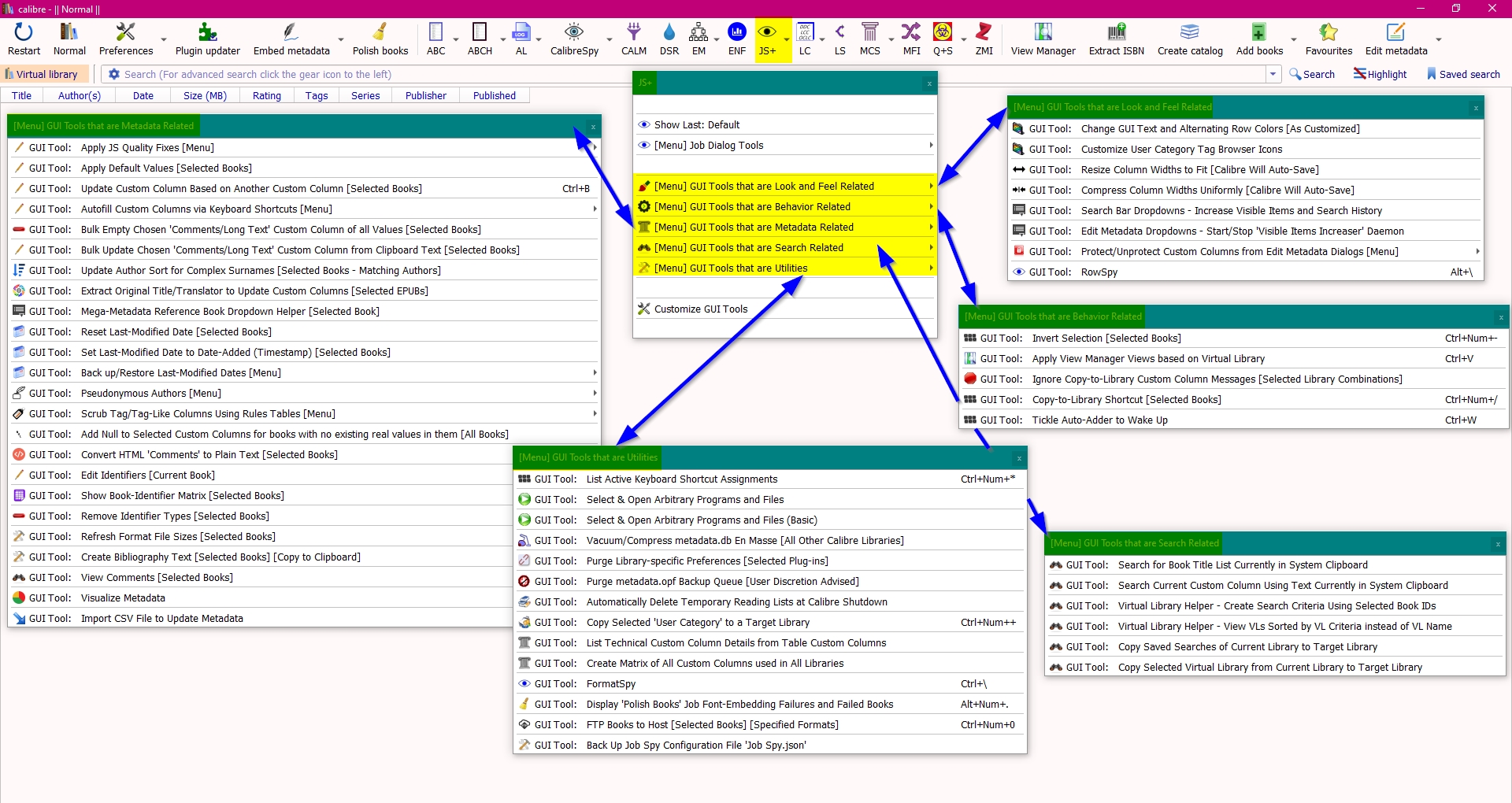Select Import CSV File to Update Metadata
This screenshot has width=1512, height=803.
coord(260,619)
